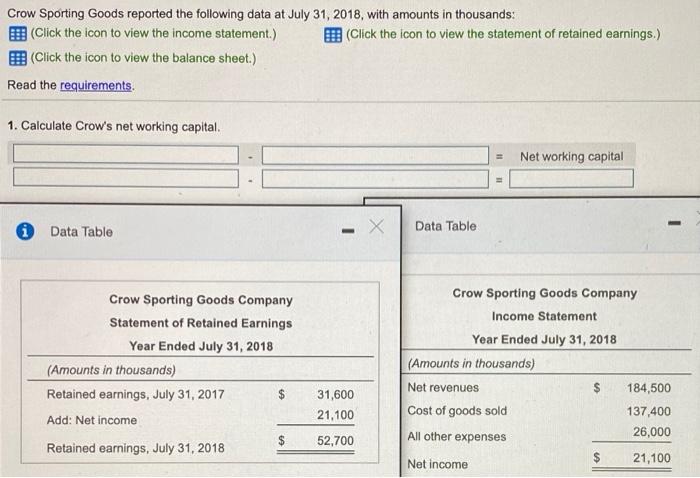
Task: Click the first field of formula value row
Action: (x=125, y=177)
